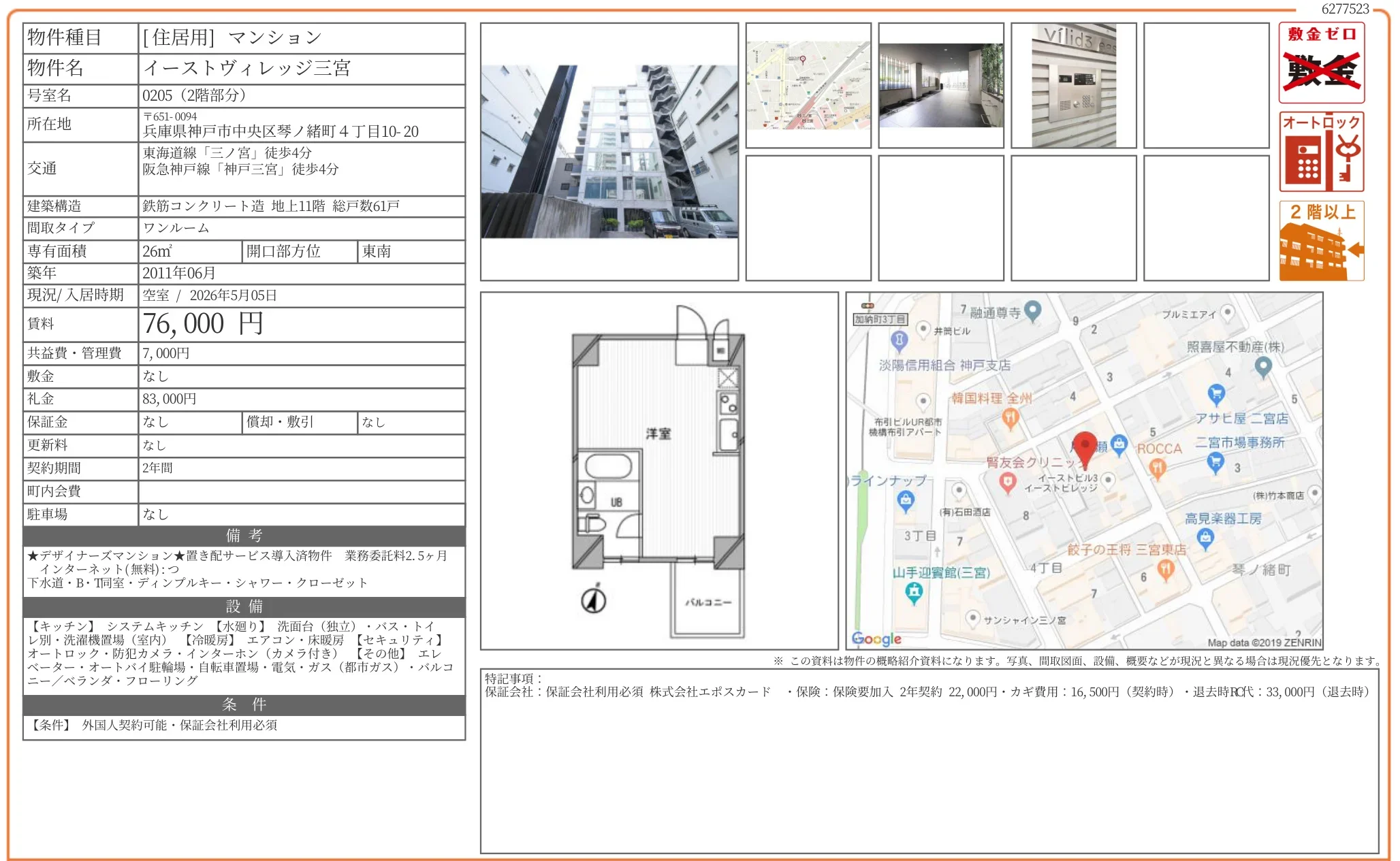The width and height of the screenshot is (1400, 861).
Task: Click the 餃子の王将 三宮東店 restaurant marker
Action: pyautogui.click(x=1166, y=569)
